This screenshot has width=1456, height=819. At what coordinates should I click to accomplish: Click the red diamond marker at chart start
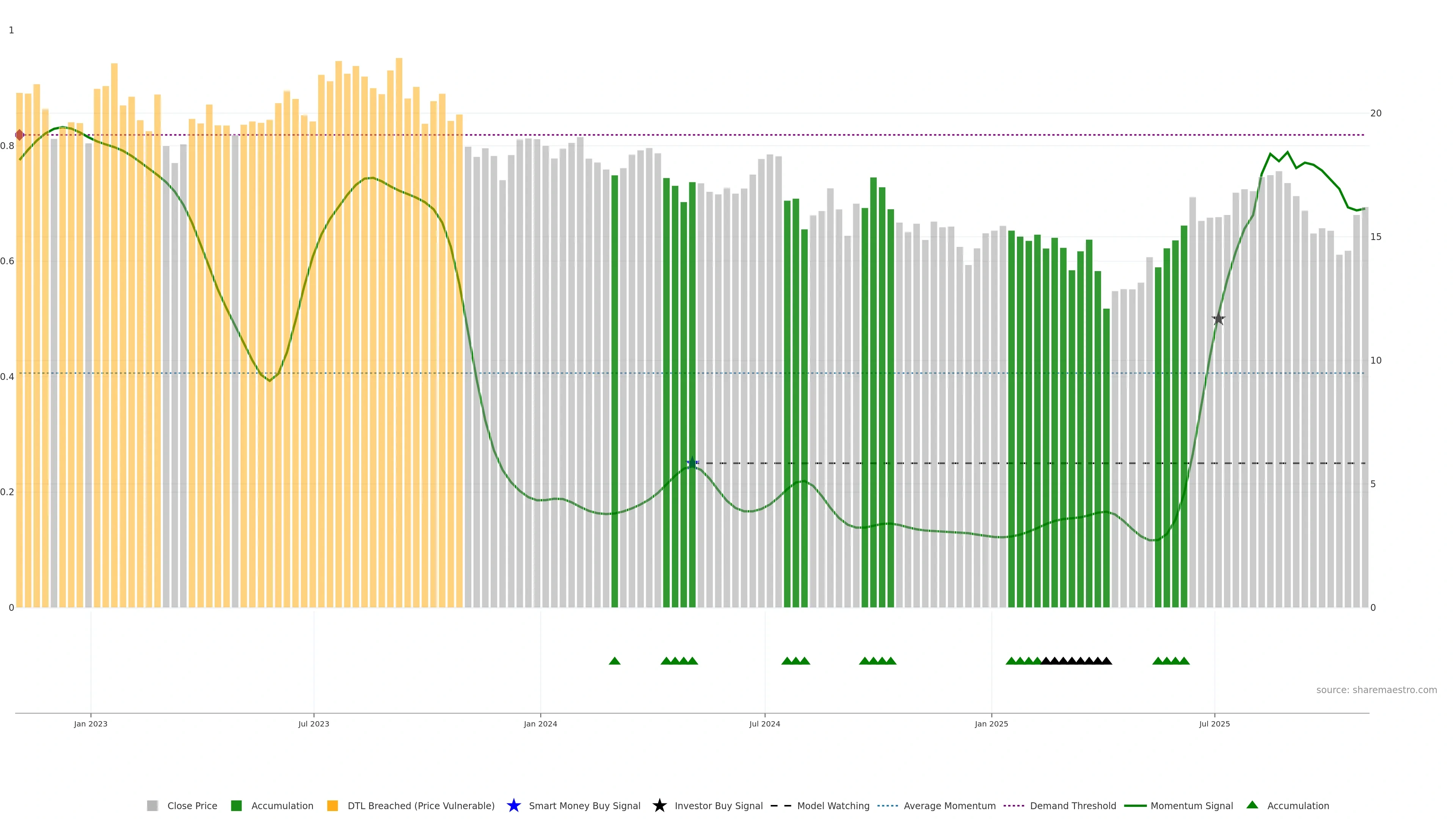click(19, 135)
